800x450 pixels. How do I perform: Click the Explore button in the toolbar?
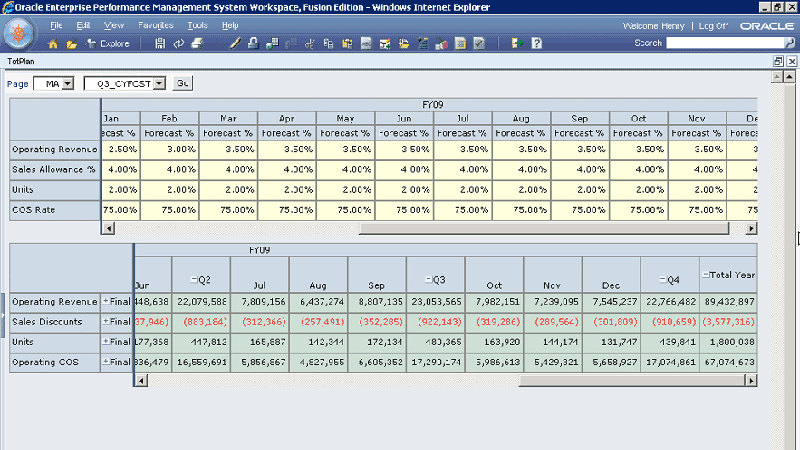108,44
